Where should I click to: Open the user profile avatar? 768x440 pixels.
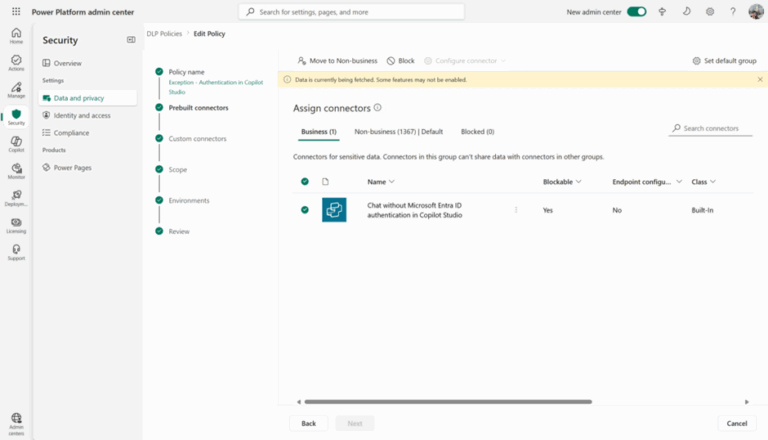click(756, 12)
